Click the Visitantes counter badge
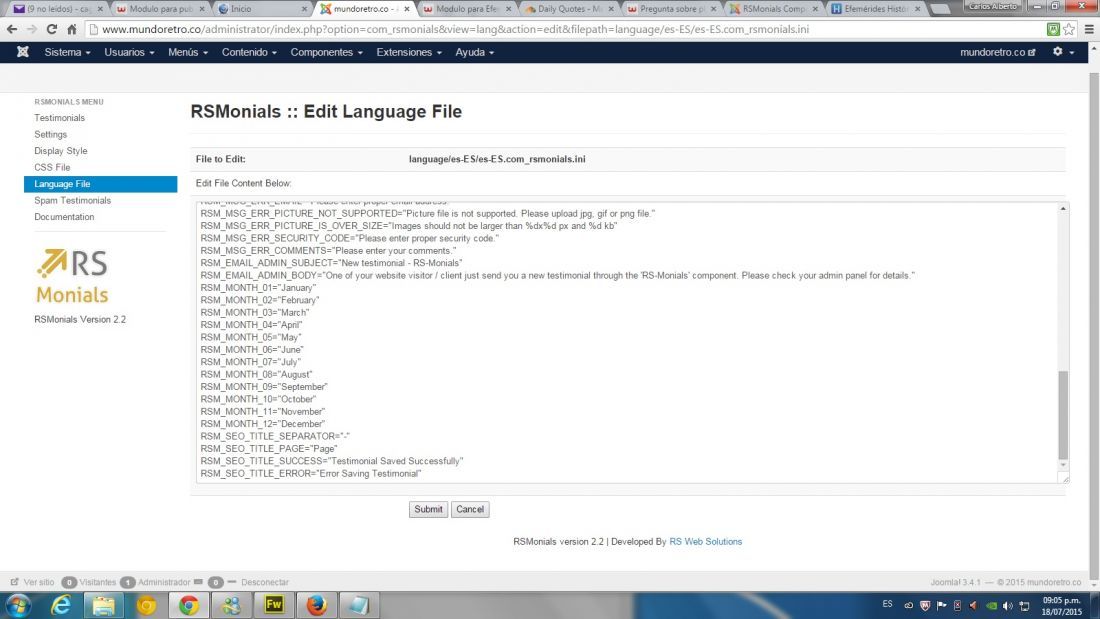The width and height of the screenshot is (1100, 619). (x=69, y=582)
